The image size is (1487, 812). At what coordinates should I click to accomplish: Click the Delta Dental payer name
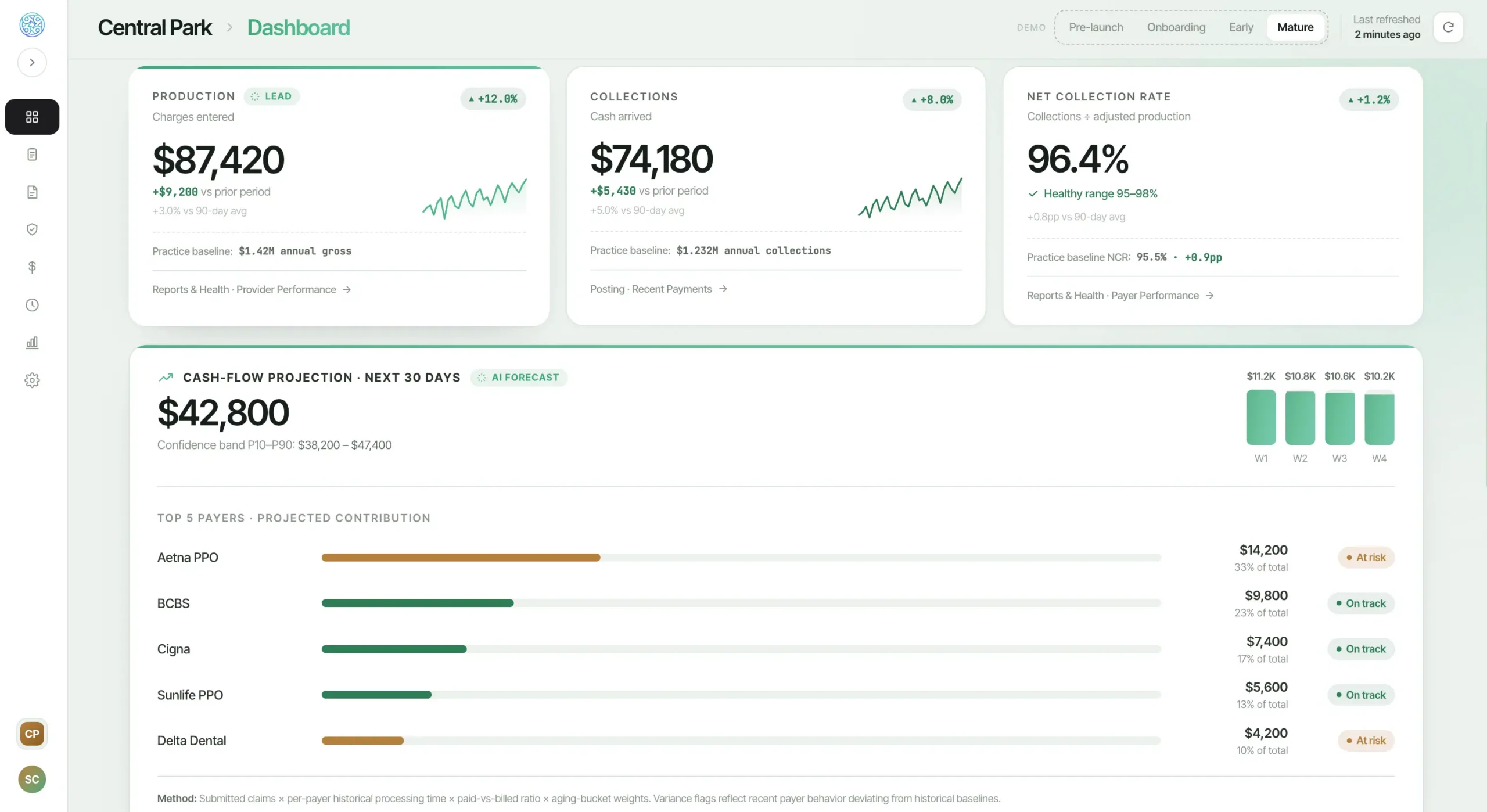point(192,741)
